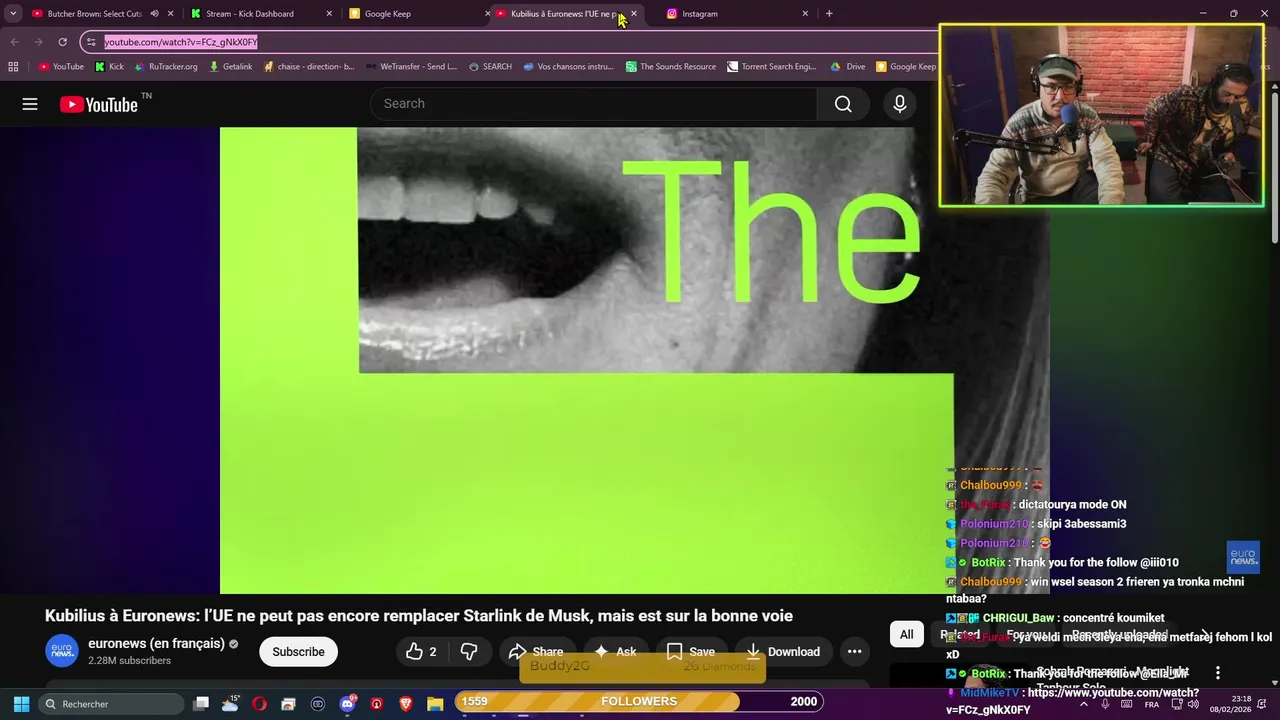Image resolution: width=1280 pixels, height=720 pixels.
Task: Reload the page with the browser refresh icon
Action: tap(62, 42)
